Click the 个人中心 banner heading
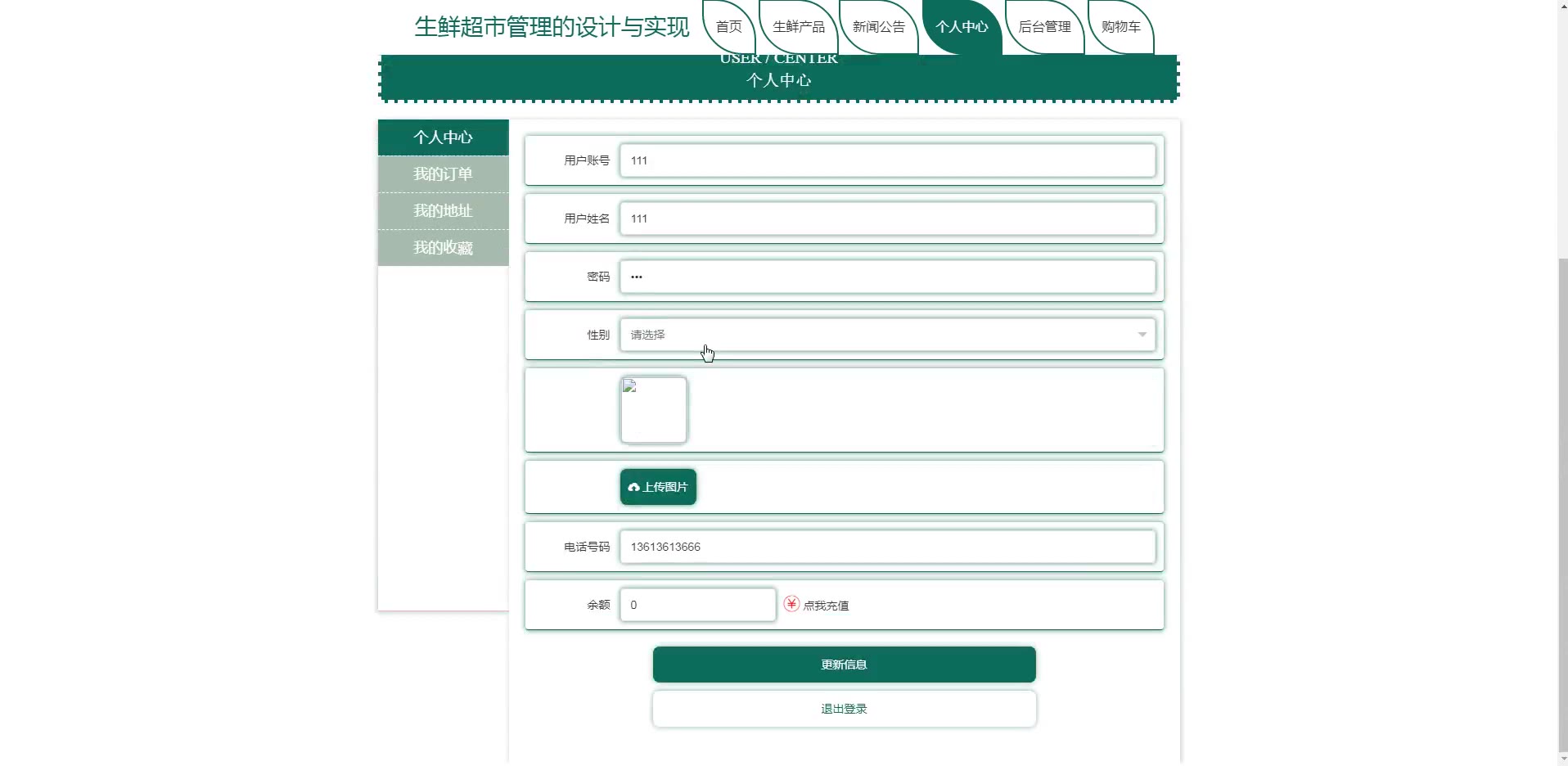Screen dimensions: 1568x766 tap(778, 80)
